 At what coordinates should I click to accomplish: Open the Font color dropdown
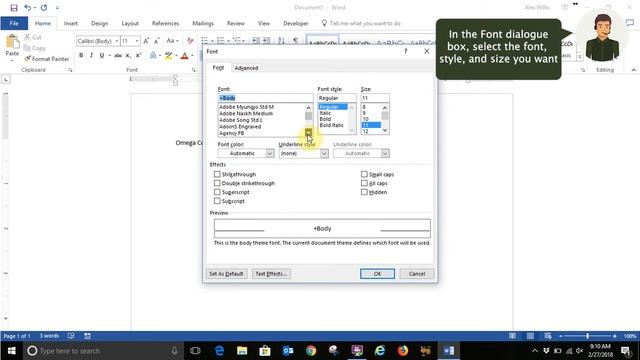[270, 153]
